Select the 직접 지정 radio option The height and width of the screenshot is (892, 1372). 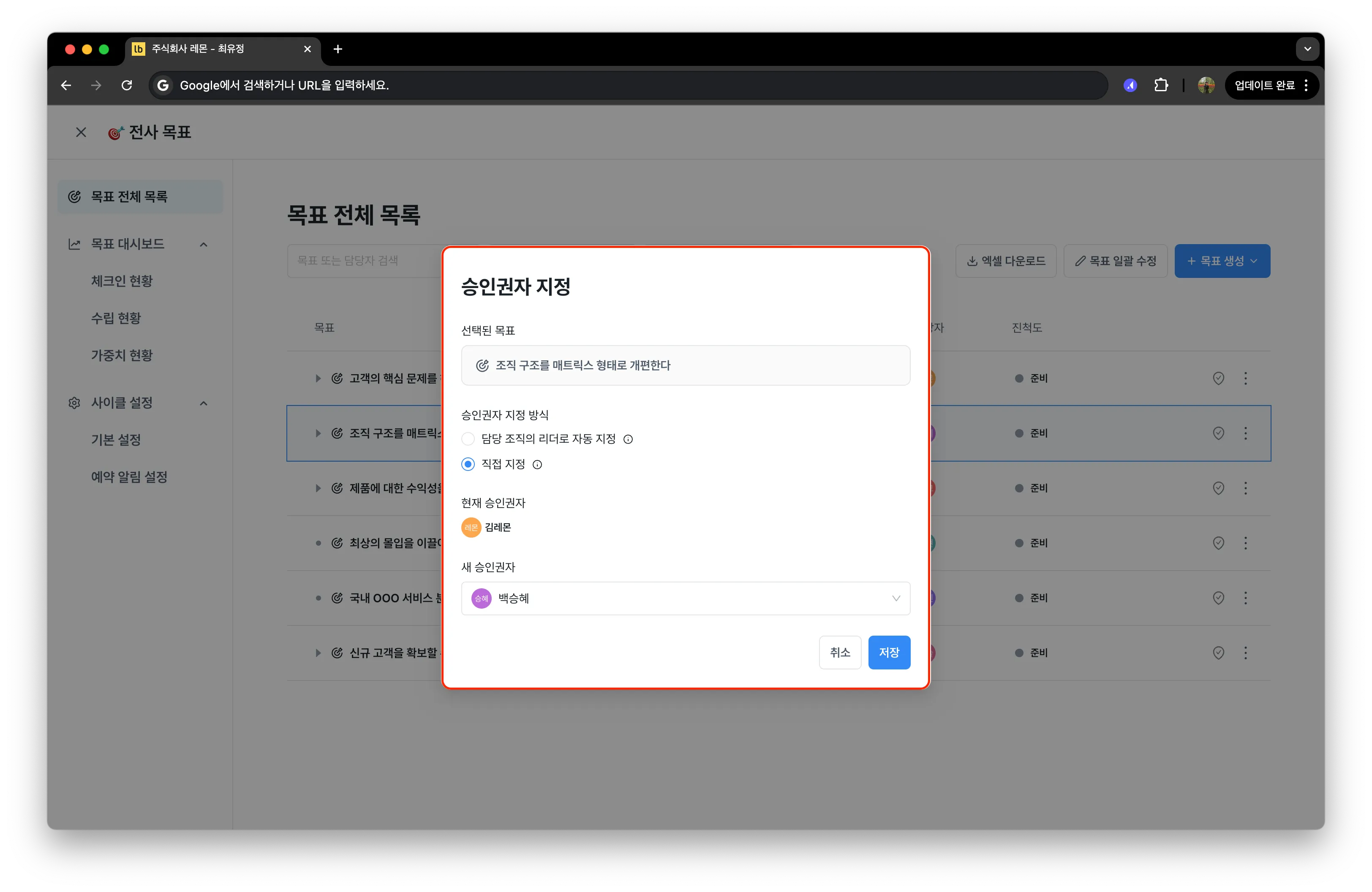468,464
